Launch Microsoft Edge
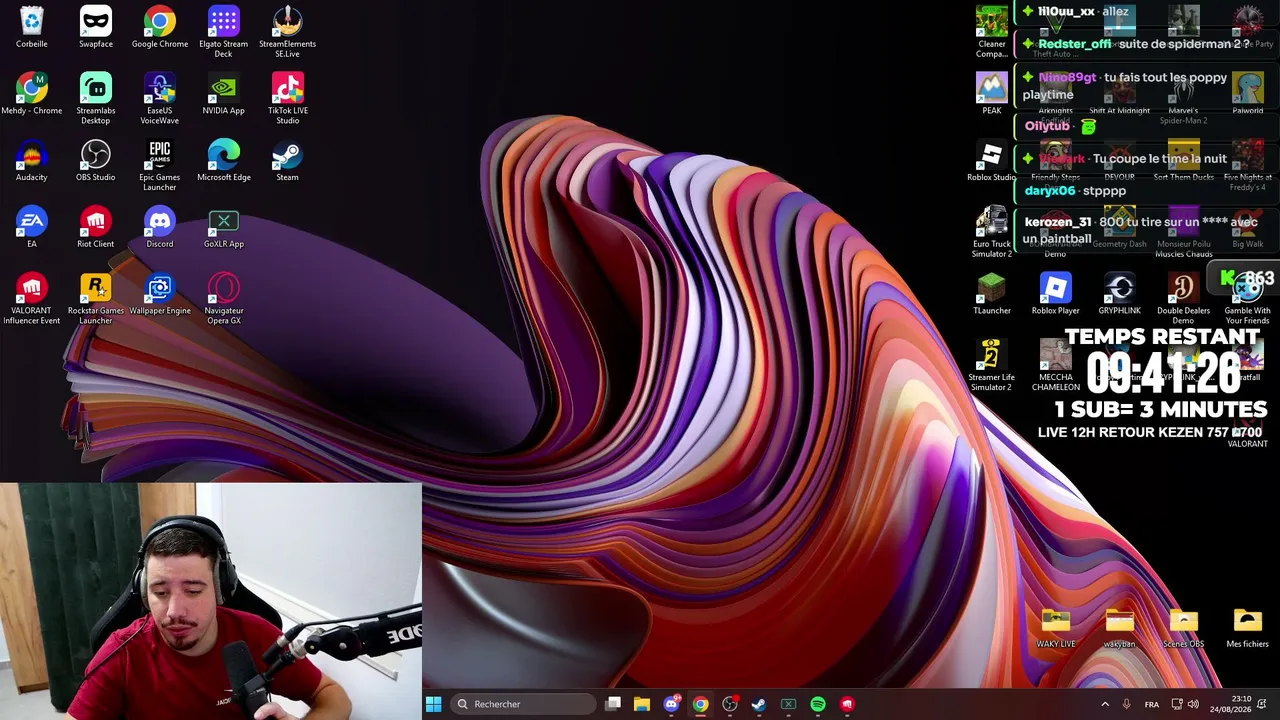Viewport: 1280px width, 720px height. click(224, 161)
